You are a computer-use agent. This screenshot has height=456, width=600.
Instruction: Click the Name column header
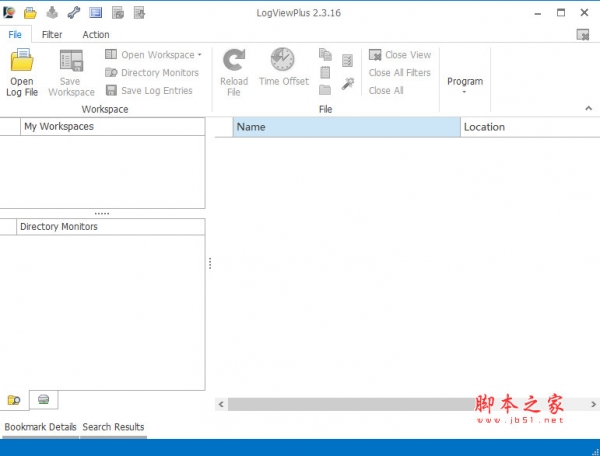347,127
